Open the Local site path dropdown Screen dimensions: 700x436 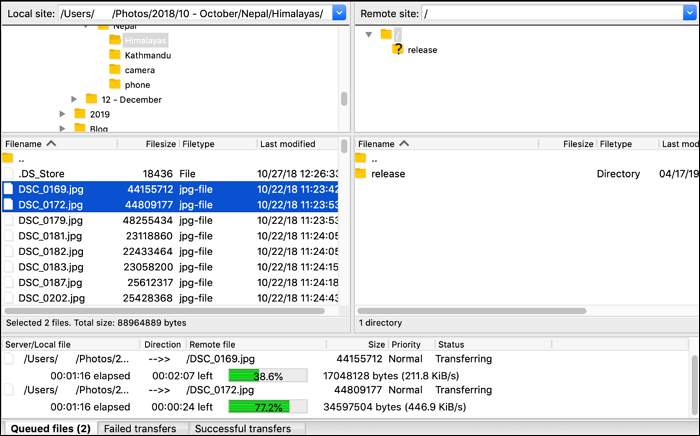[x=339, y=13]
